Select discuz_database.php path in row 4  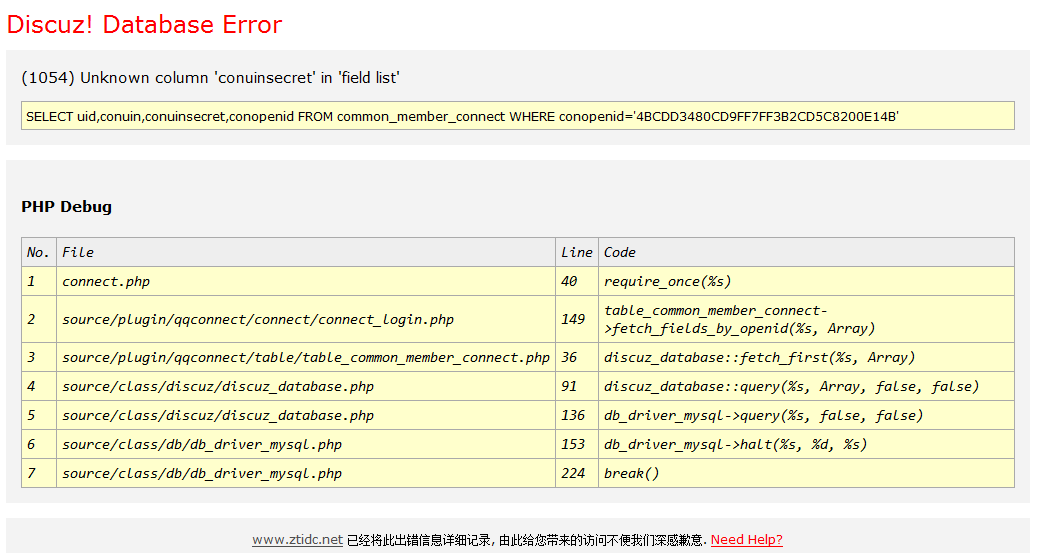click(x=218, y=387)
